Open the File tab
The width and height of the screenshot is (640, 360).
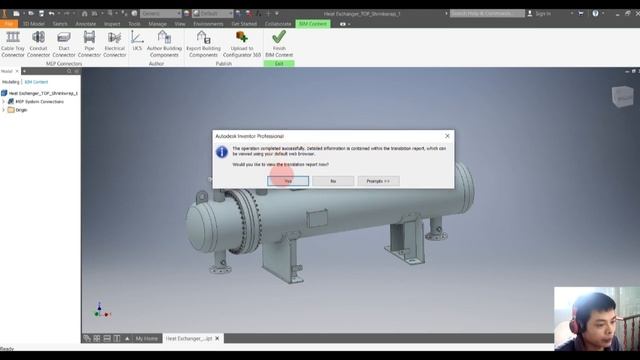click(x=9, y=24)
